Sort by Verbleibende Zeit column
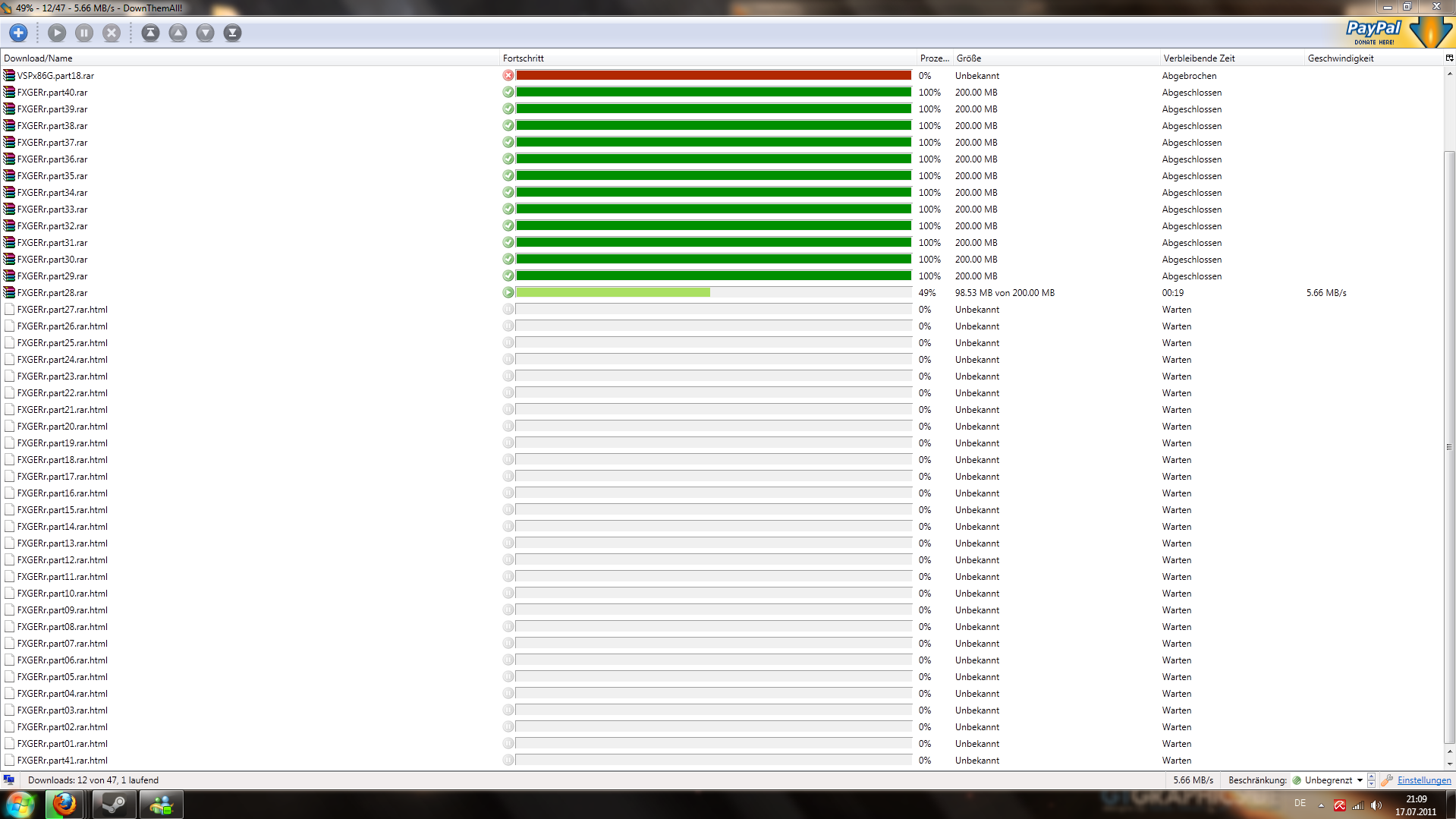 coord(1232,58)
